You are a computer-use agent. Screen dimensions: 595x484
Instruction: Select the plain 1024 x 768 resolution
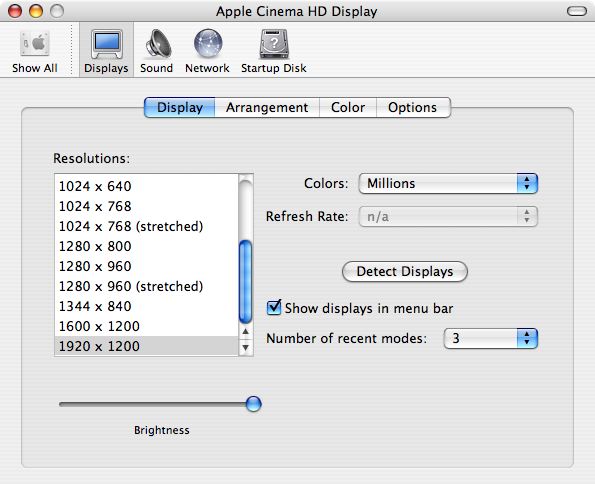[x=146, y=207]
